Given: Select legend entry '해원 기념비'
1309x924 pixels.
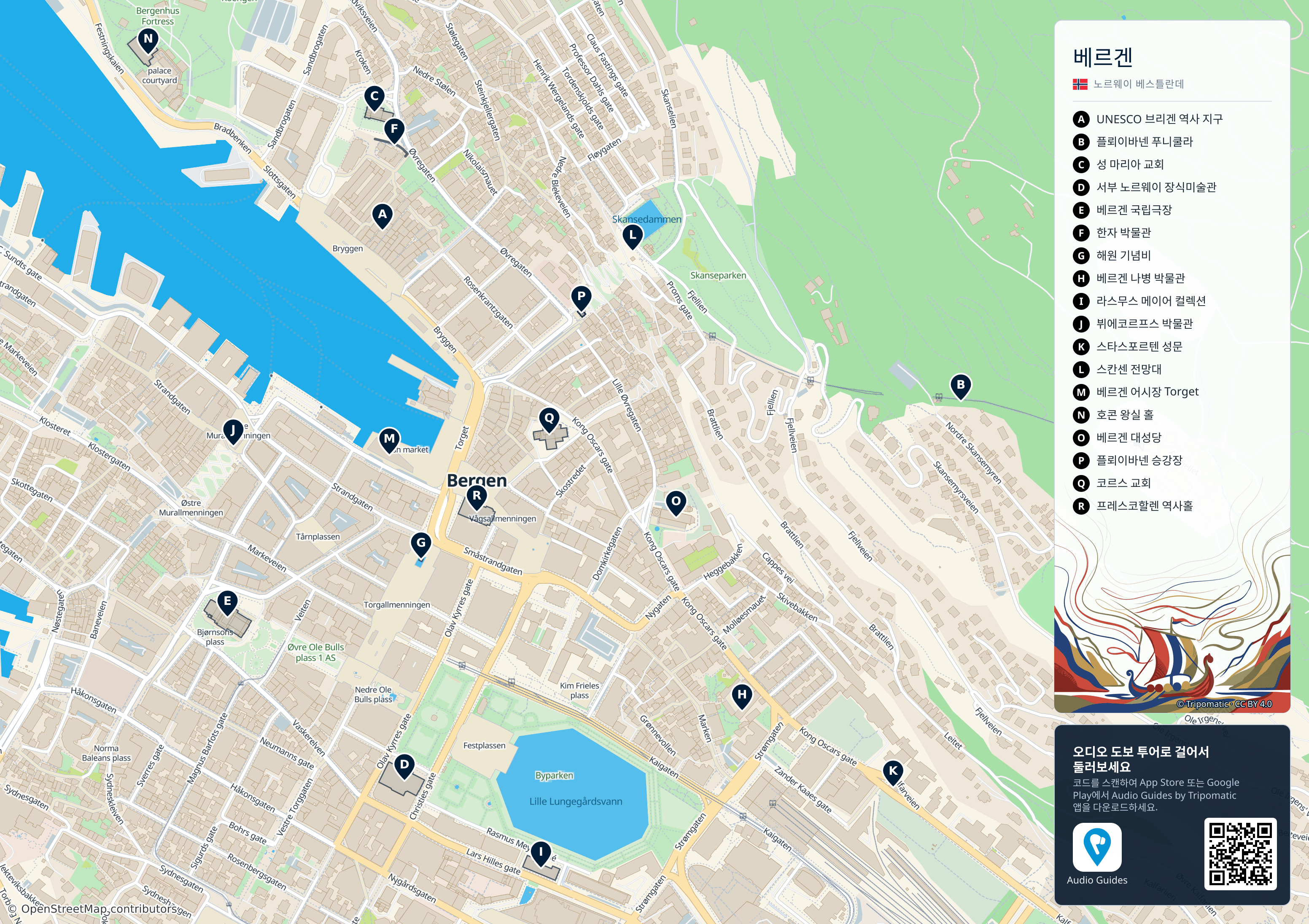Looking at the screenshot, I should pos(1124,256).
